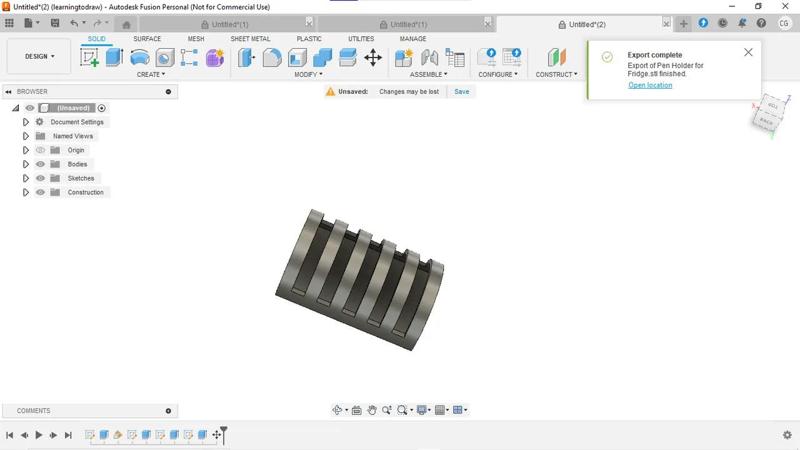Select the Offset Plane construct tool
The height and width of the screenshot is (450, 800).
pyautogui.click(x=557, y=58)
